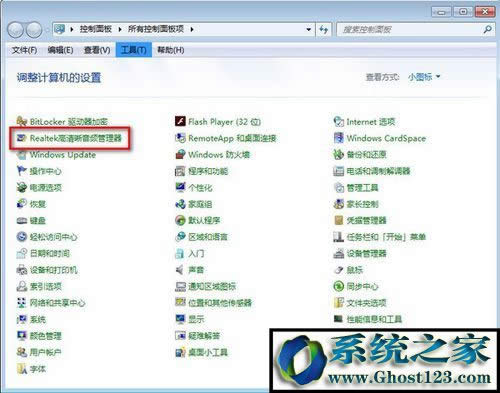Open Windows 防火墙 icon

coord(180,155)
